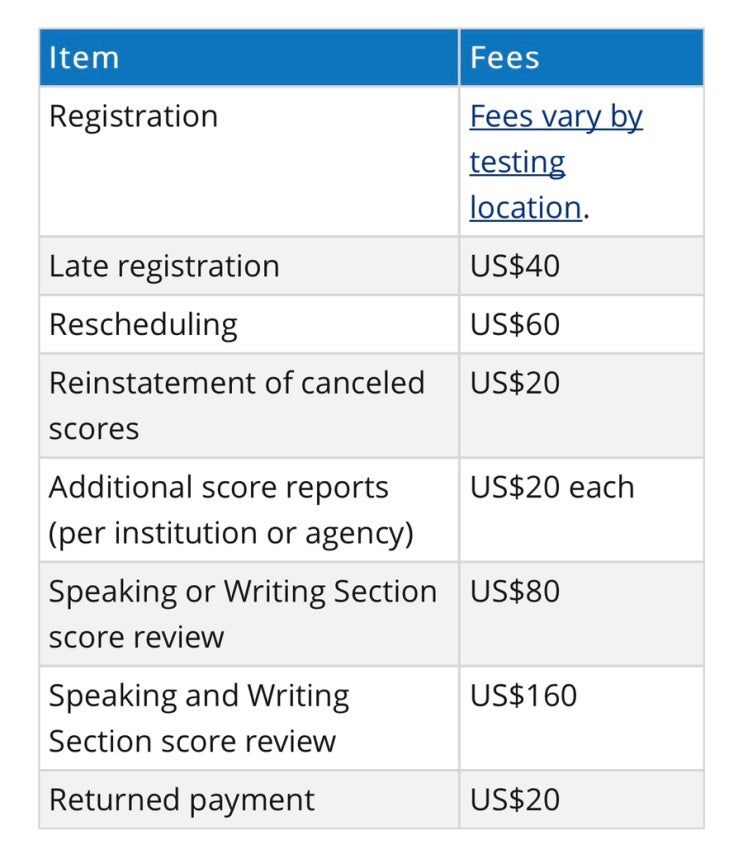Click the US$40 late registration fee
The height and width of the screenshot is (868, 743).
[x=515, y=266]
